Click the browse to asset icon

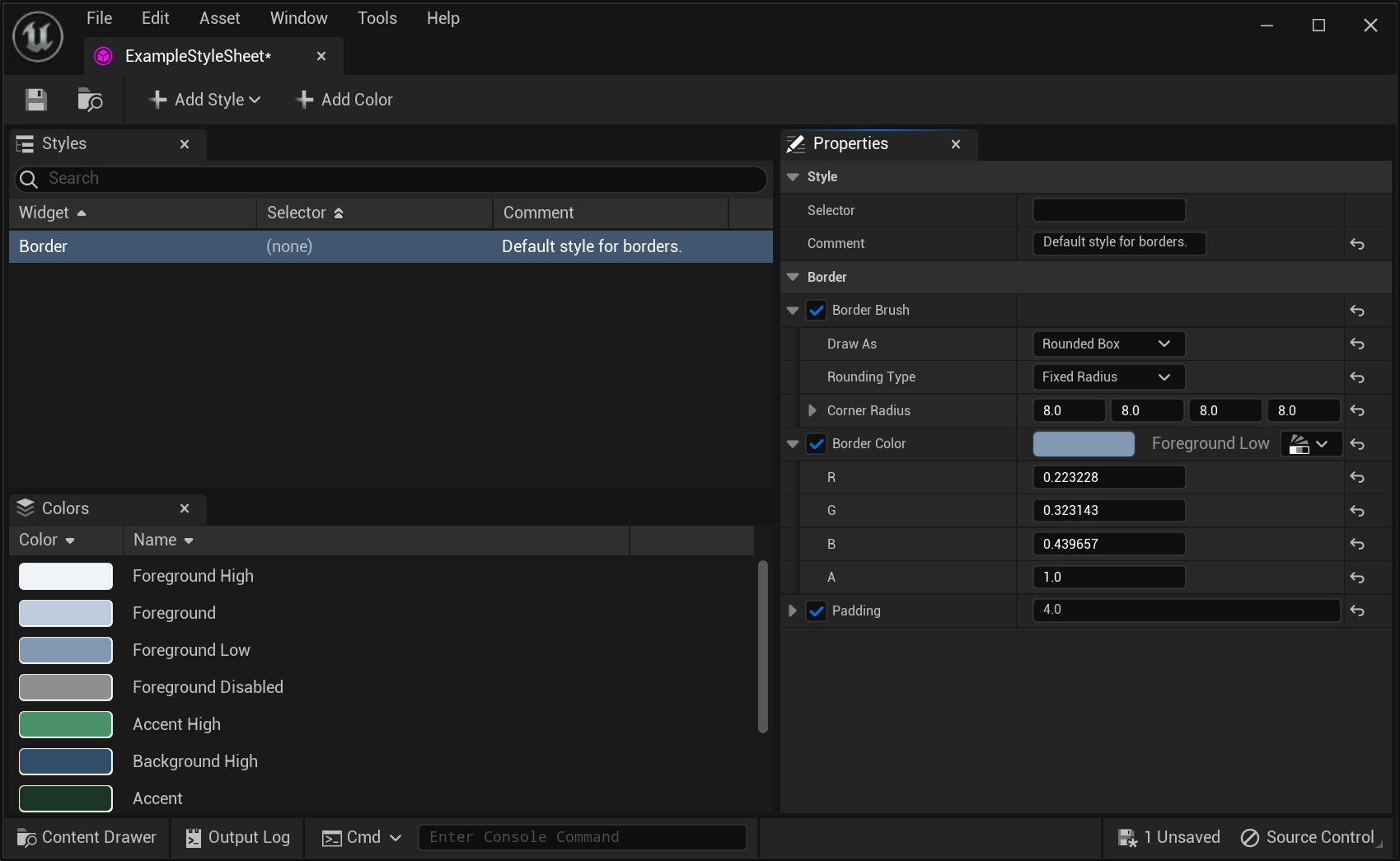click(90, 100)
